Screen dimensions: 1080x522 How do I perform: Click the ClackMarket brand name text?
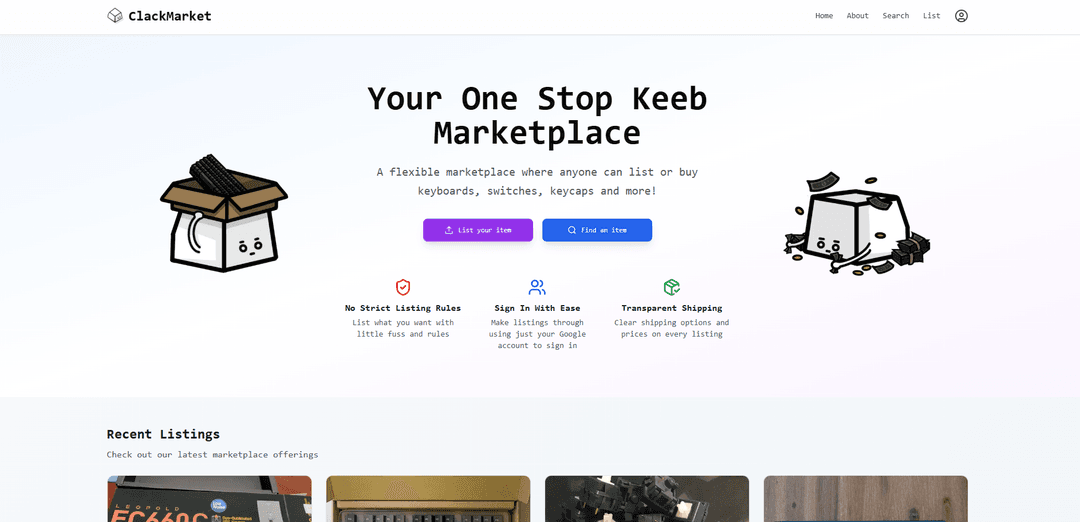[x=170, y=16]
